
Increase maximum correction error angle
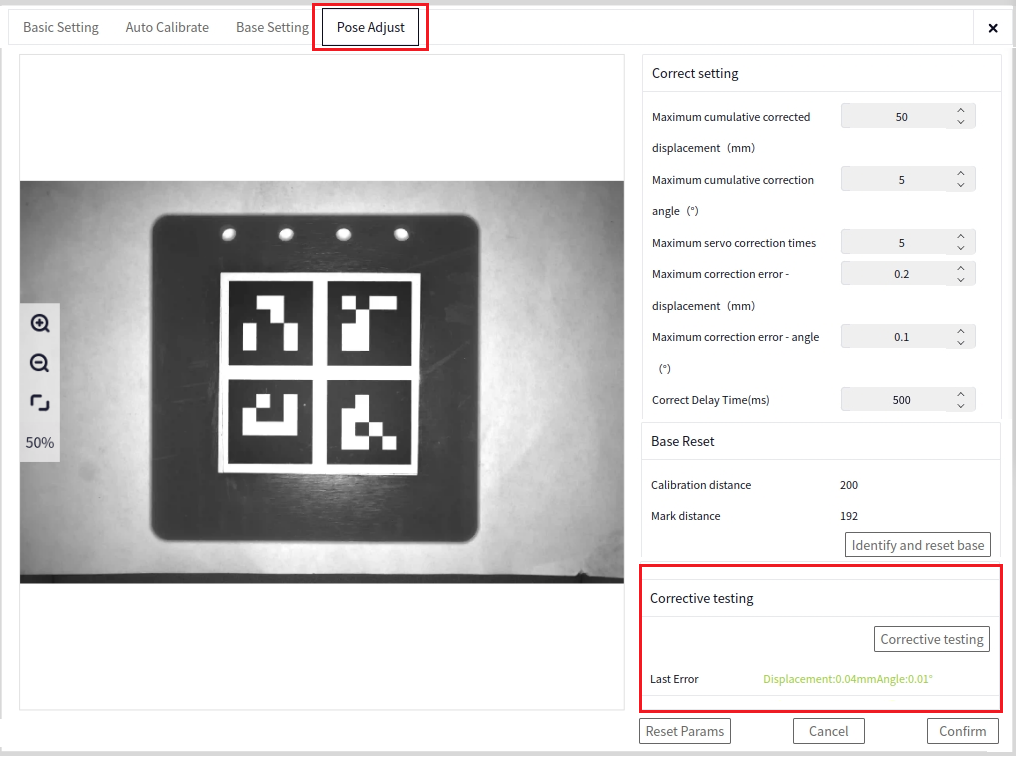pyautogui.click(x=961, y=331)
